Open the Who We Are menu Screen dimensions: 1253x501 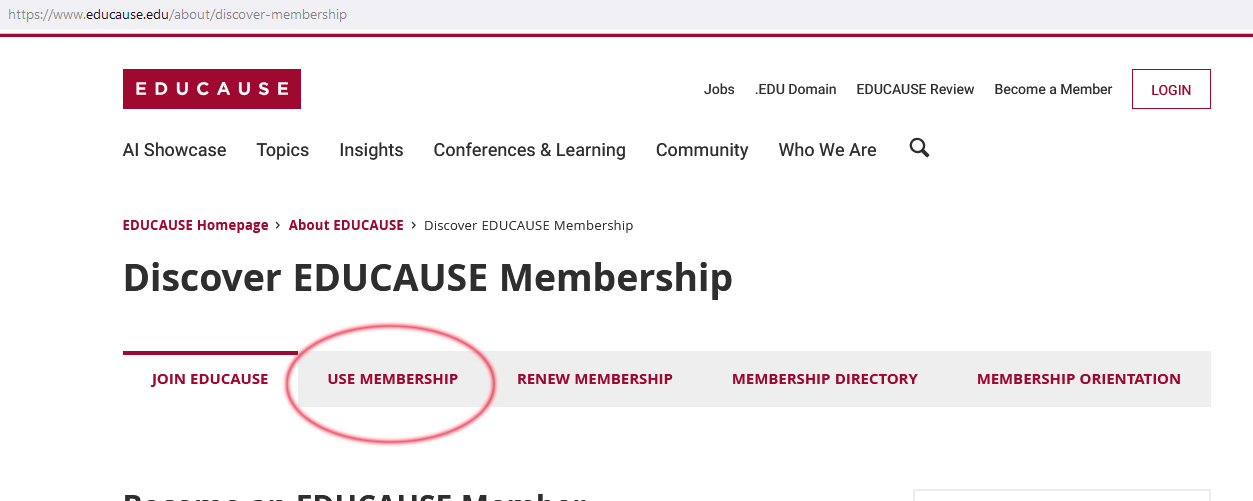(x=827, y=150)
